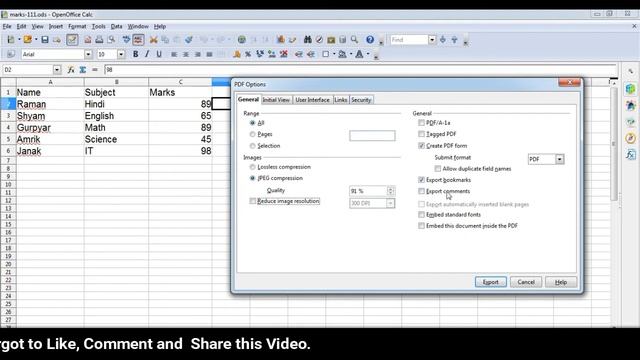Click the Export as PDF toolbar icon
This screenshot has width=640, height=360.
click(88, 40)
